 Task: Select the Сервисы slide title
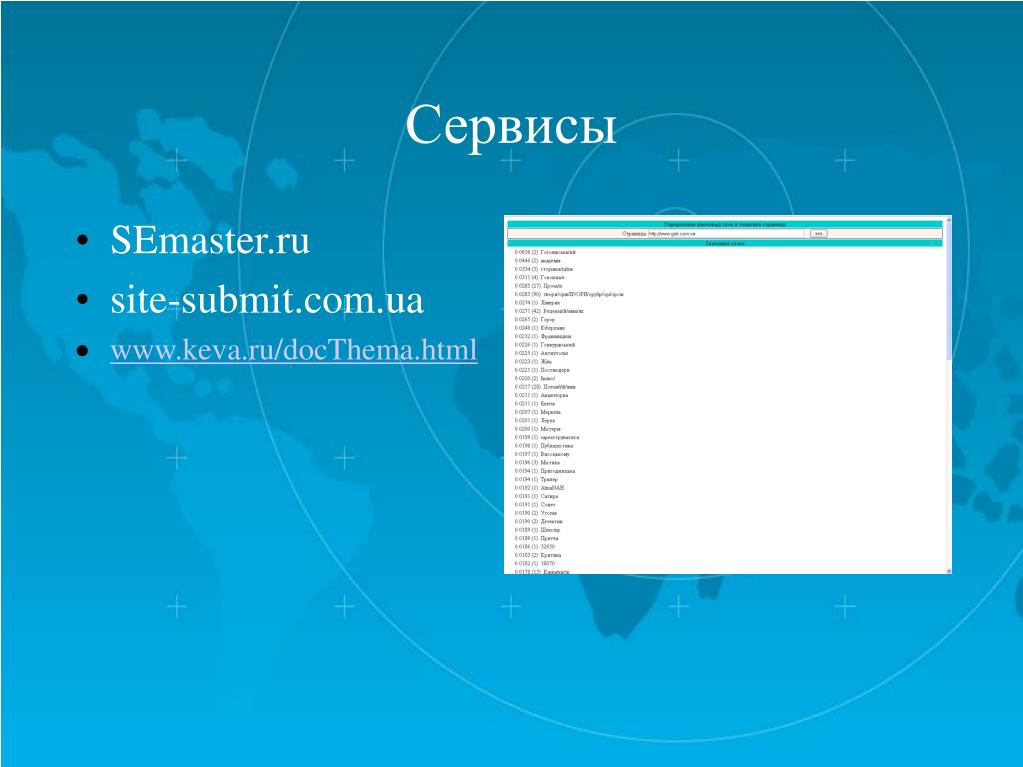[510, 125]
